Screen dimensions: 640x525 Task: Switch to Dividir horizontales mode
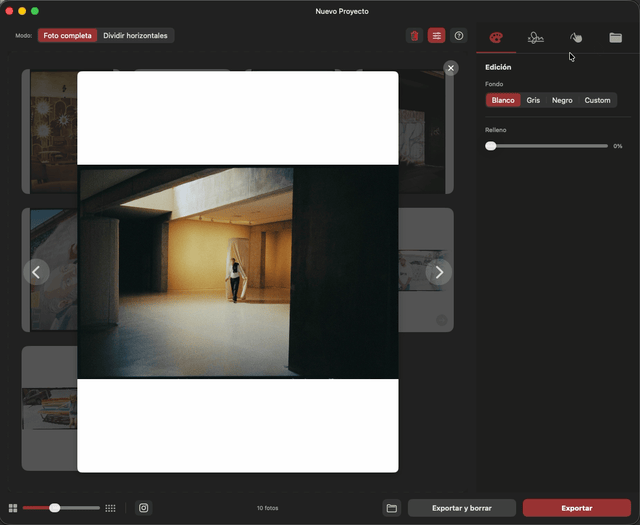[135, 36]
